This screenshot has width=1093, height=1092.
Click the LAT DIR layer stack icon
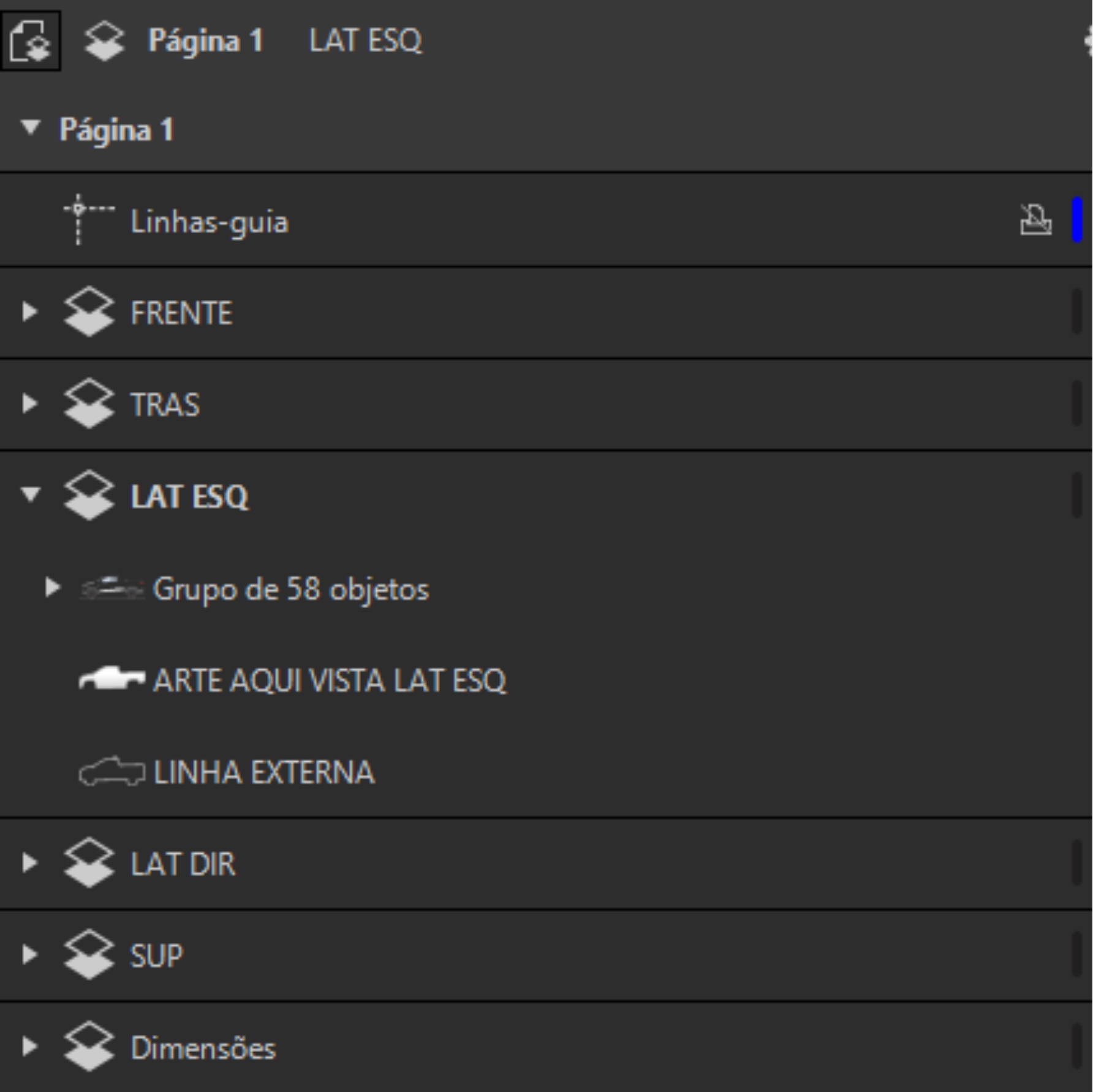(89, 862)
